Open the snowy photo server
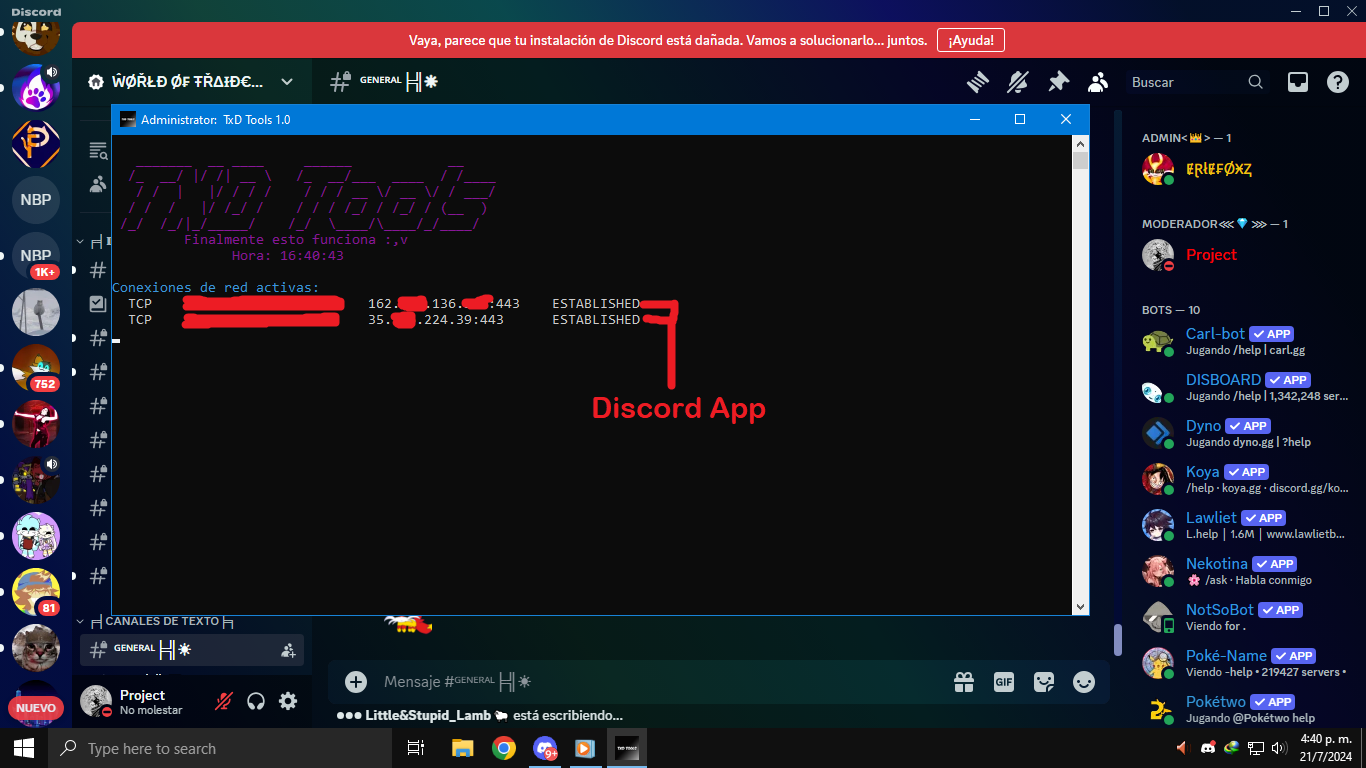This screenshot has height=768, width=1366. (36, 312)
